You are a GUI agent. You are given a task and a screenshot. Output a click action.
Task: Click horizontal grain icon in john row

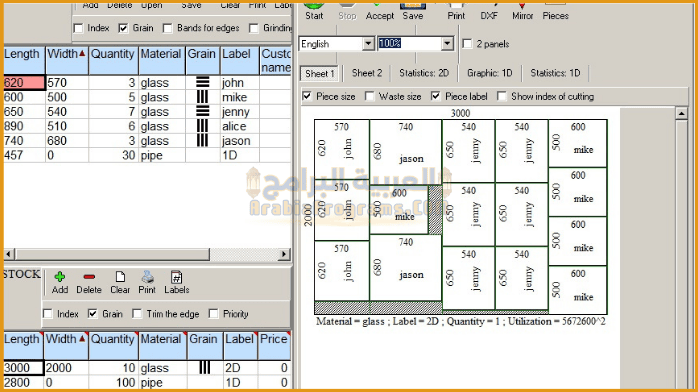tap(203, 82)
